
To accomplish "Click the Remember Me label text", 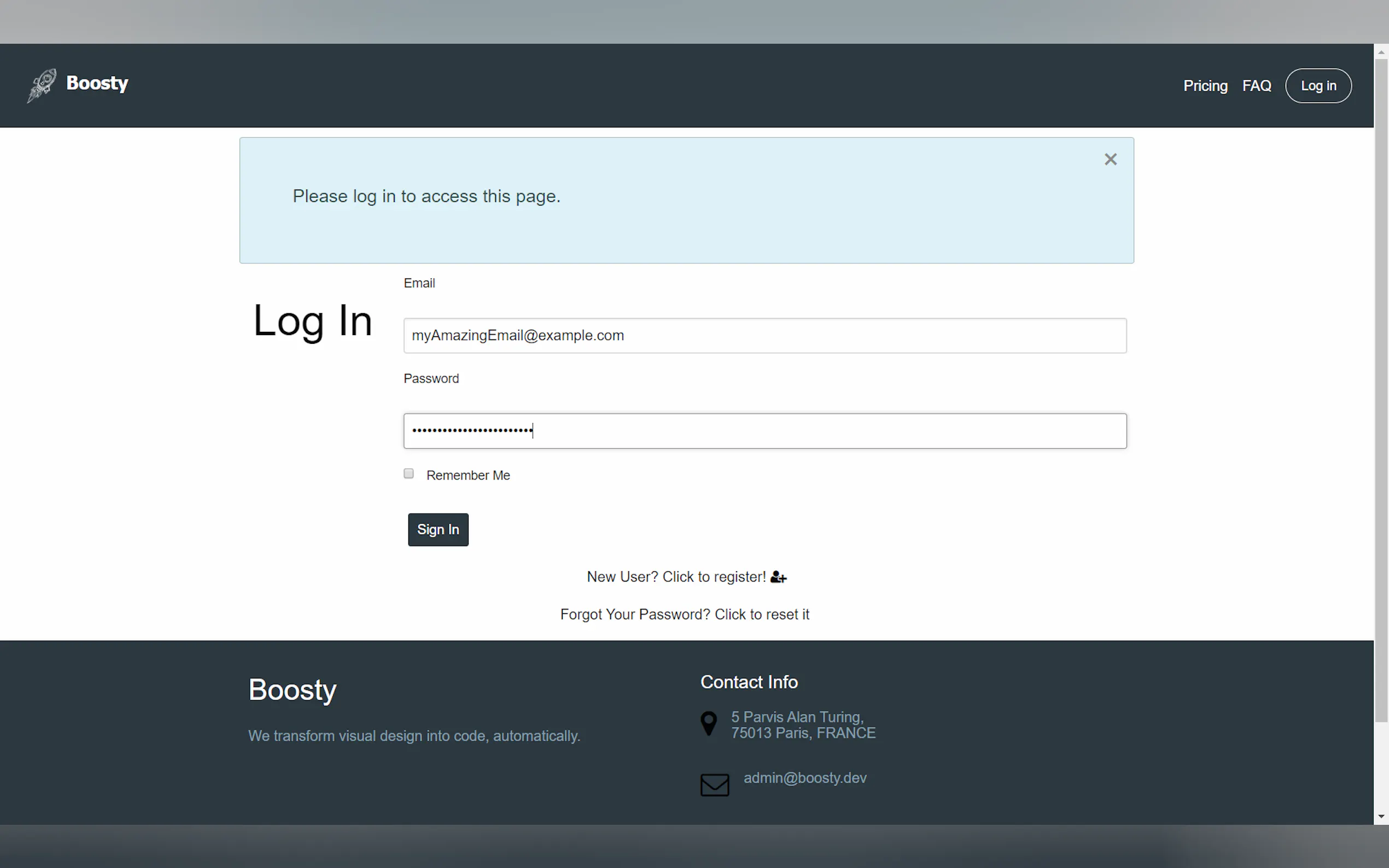I will click(x=468, y=476).
